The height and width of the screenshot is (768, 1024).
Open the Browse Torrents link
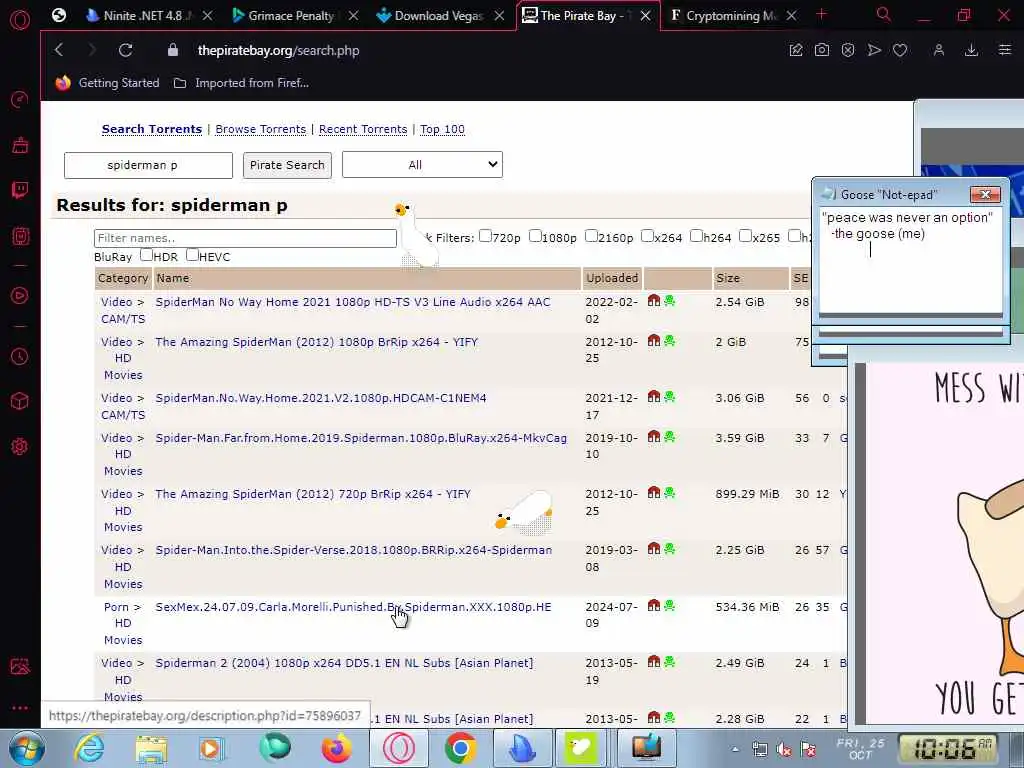pos(261,129)
